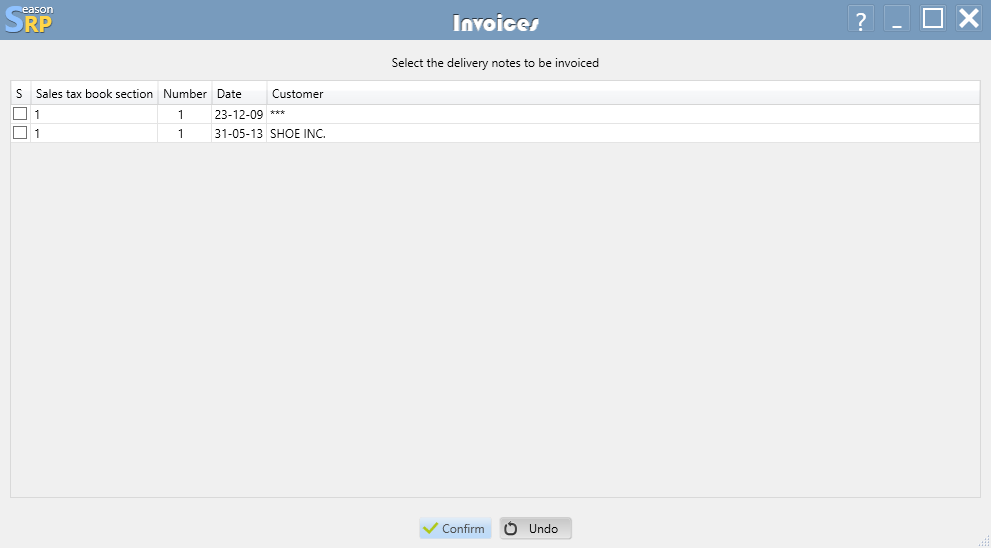
Task: Maximize the Invoices window
Action: click(933, 18)
